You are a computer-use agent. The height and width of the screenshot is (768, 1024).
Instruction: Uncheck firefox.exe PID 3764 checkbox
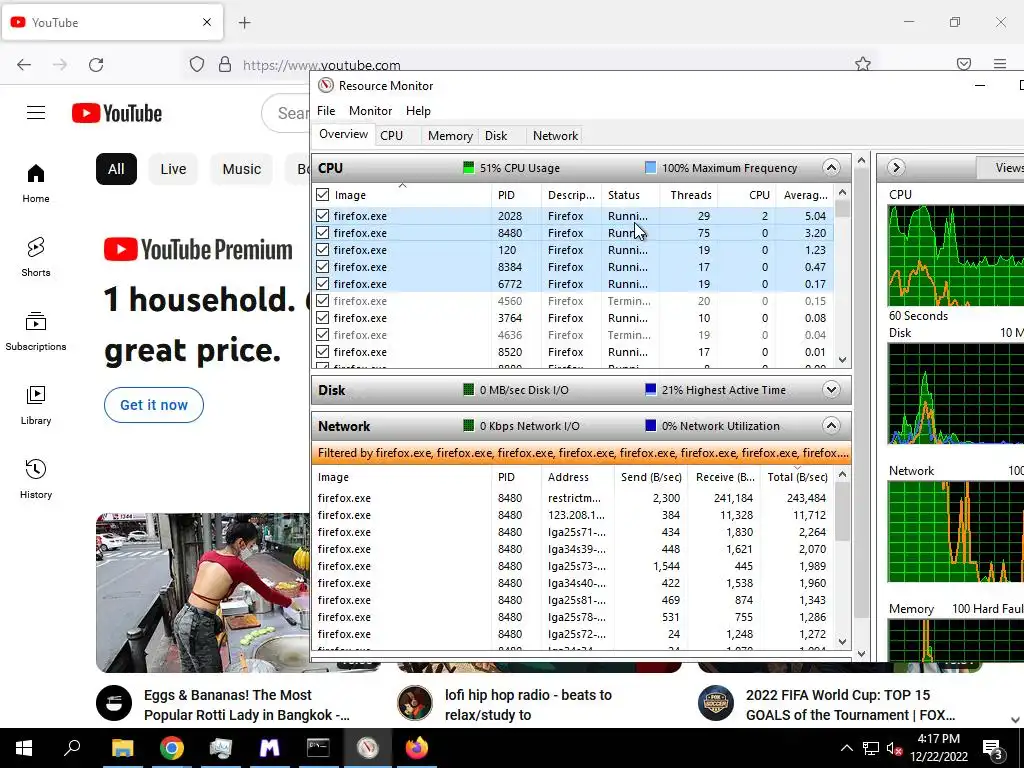(x=323, y=317)
